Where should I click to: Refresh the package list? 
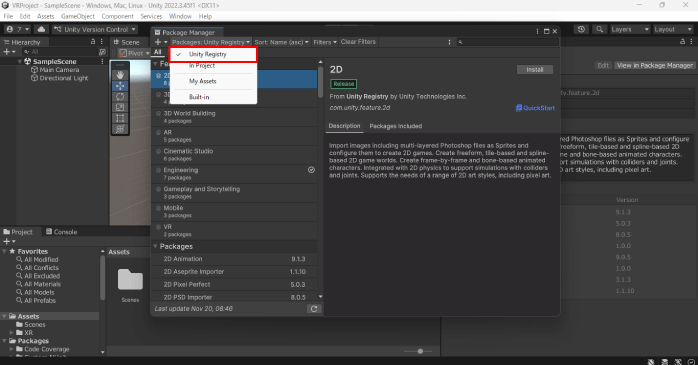pos(314,308)
